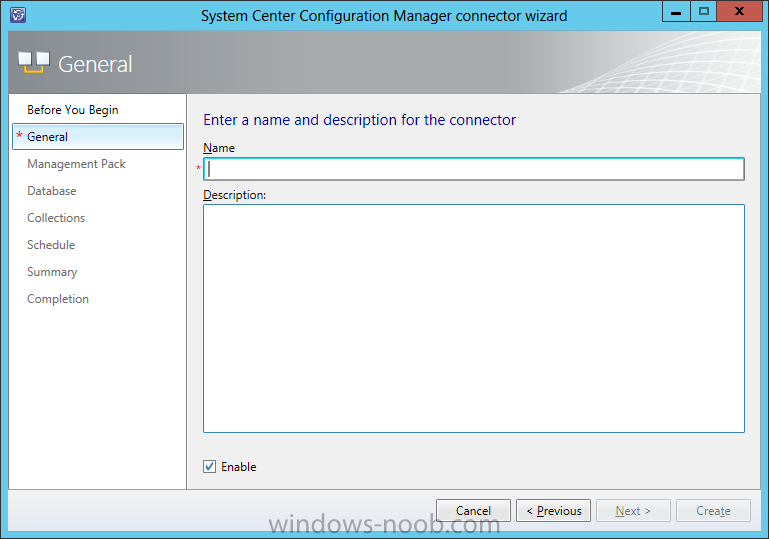
Task: Focus the Name text field
Action: click(474, 169)
